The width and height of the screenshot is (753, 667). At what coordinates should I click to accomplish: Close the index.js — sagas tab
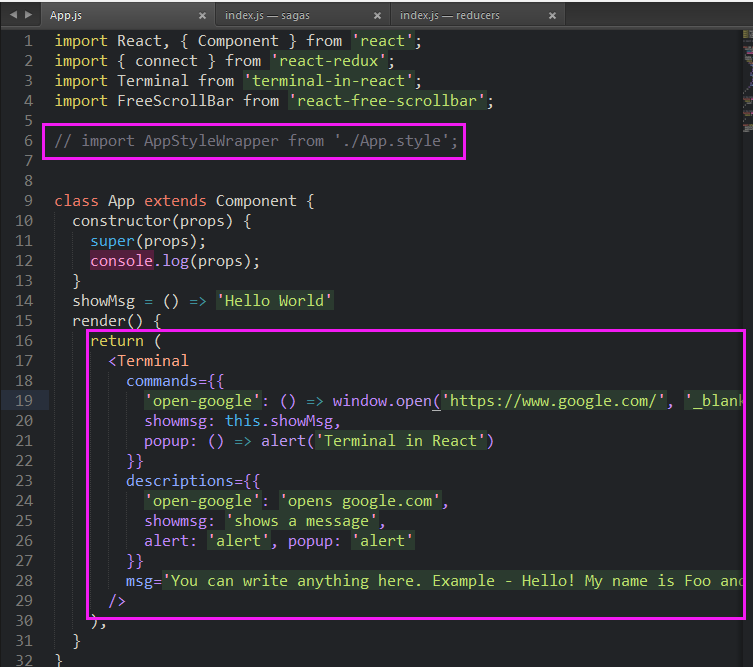(x=377, y=16)
